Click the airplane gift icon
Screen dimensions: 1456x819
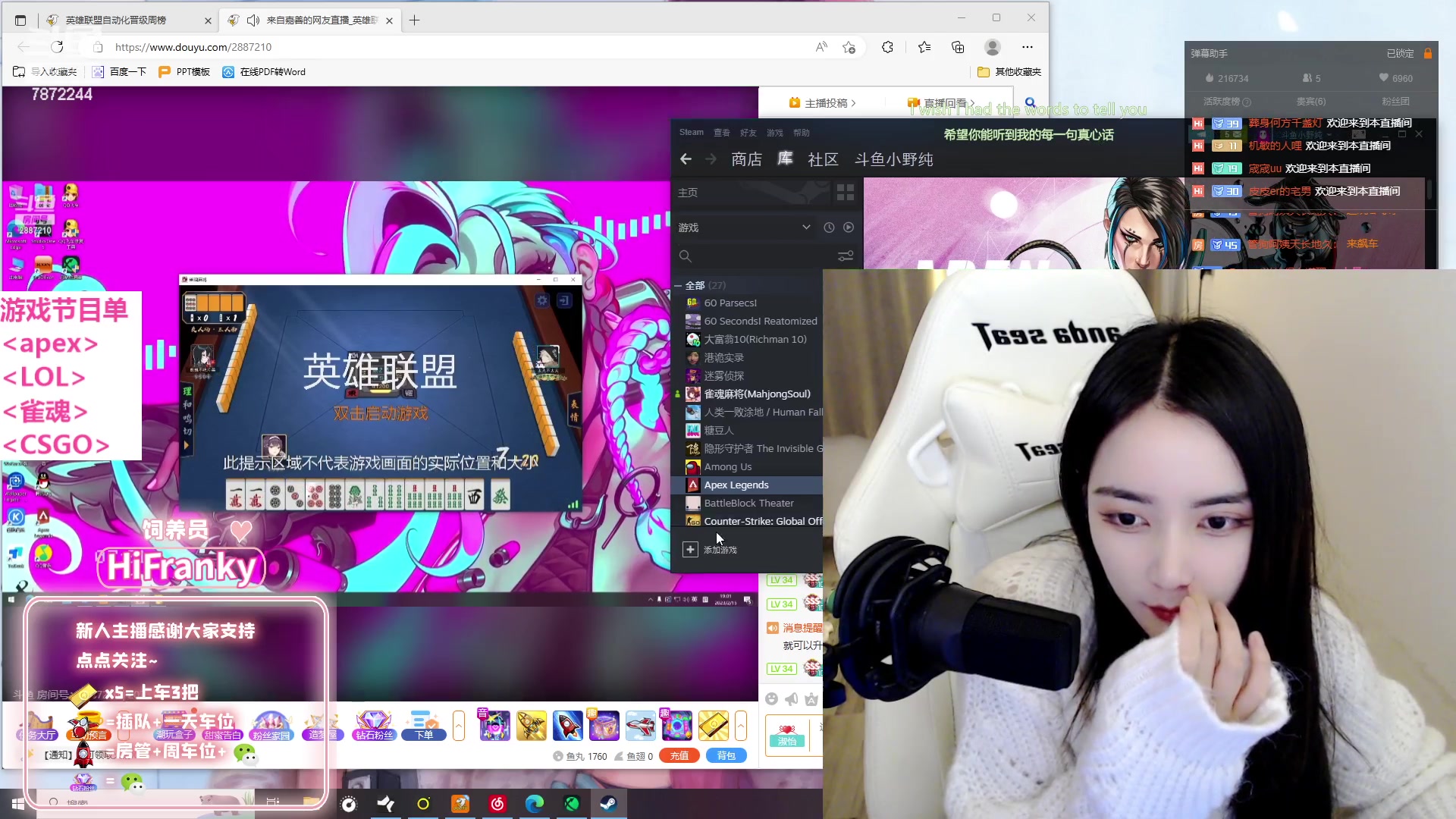click(640, 726)
